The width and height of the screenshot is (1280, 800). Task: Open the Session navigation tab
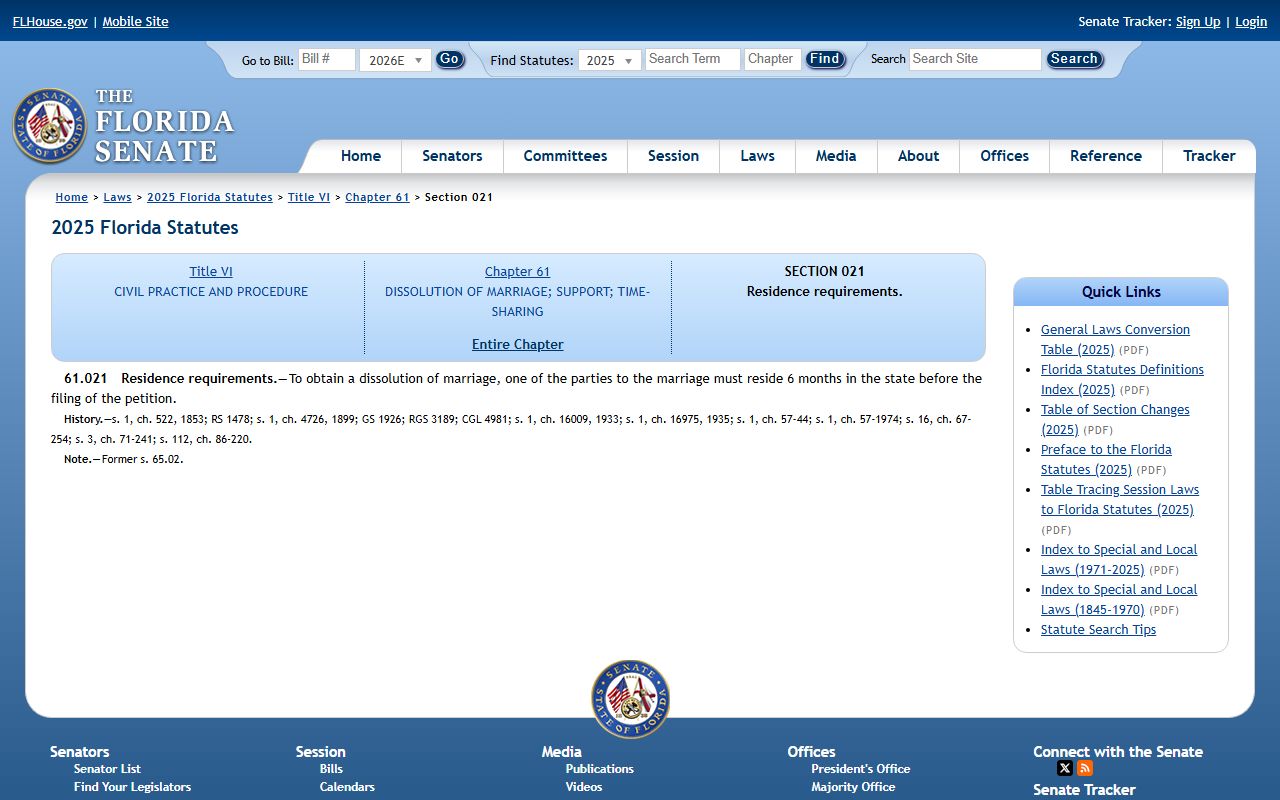(x=673, y=156)
